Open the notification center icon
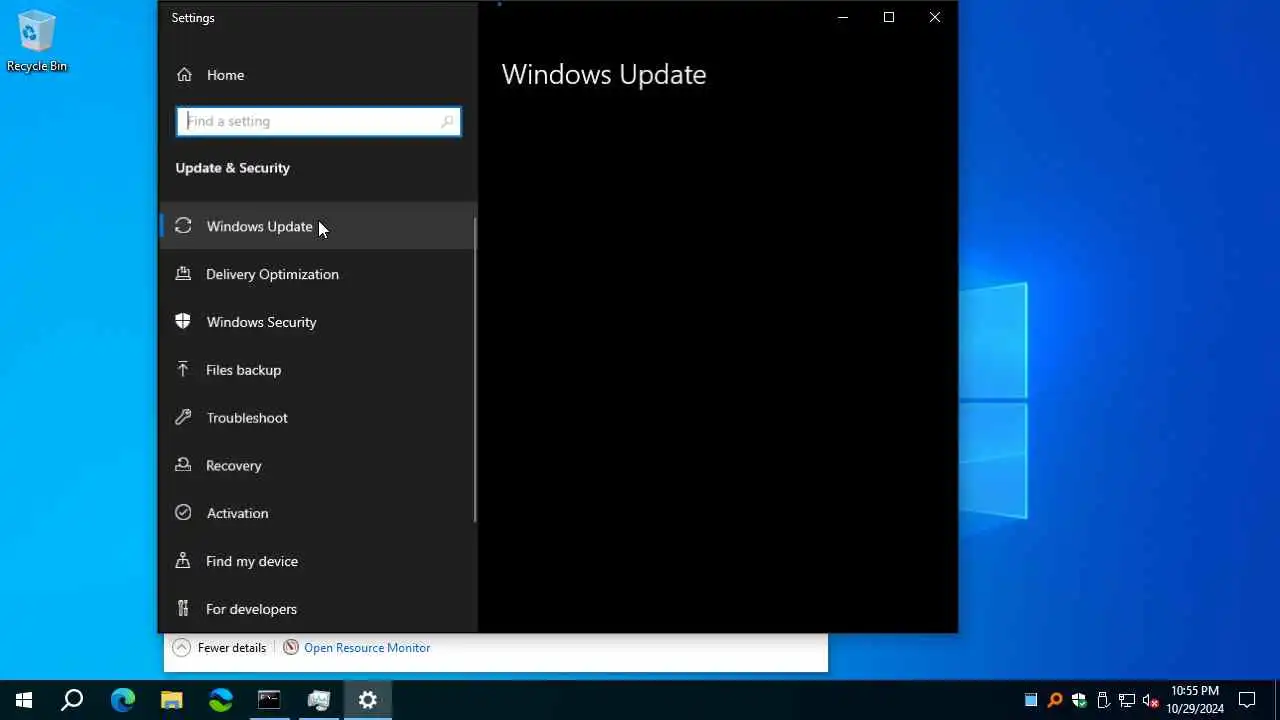This screenshot has width=1280, height=720. [x=1247, y=700]
